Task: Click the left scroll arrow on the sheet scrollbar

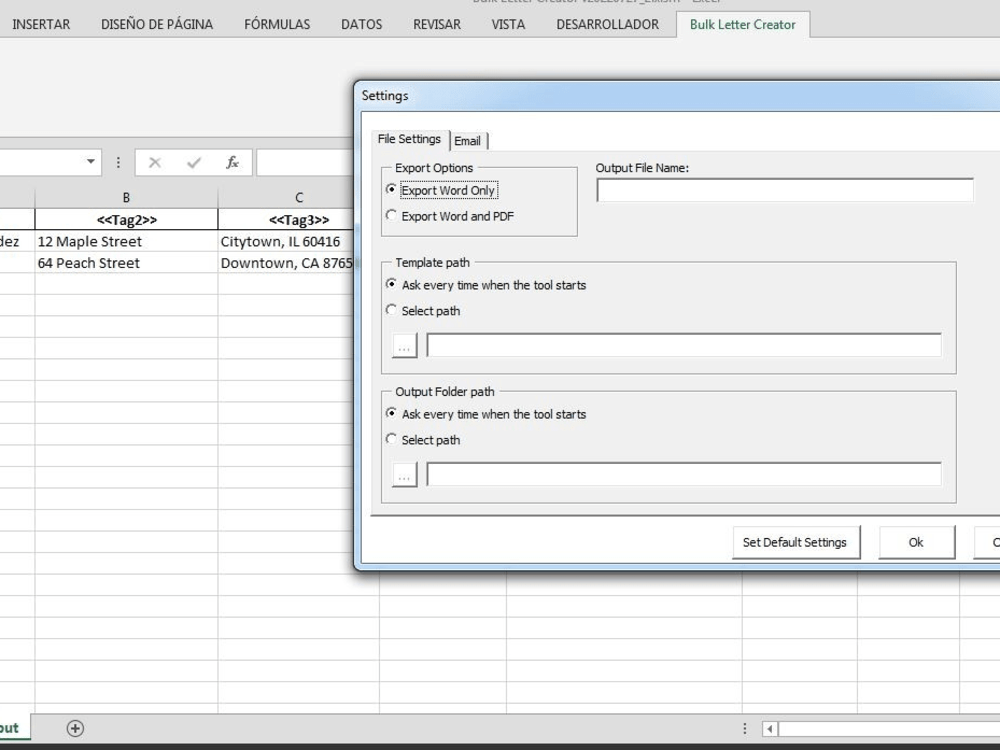Action: 768,728
